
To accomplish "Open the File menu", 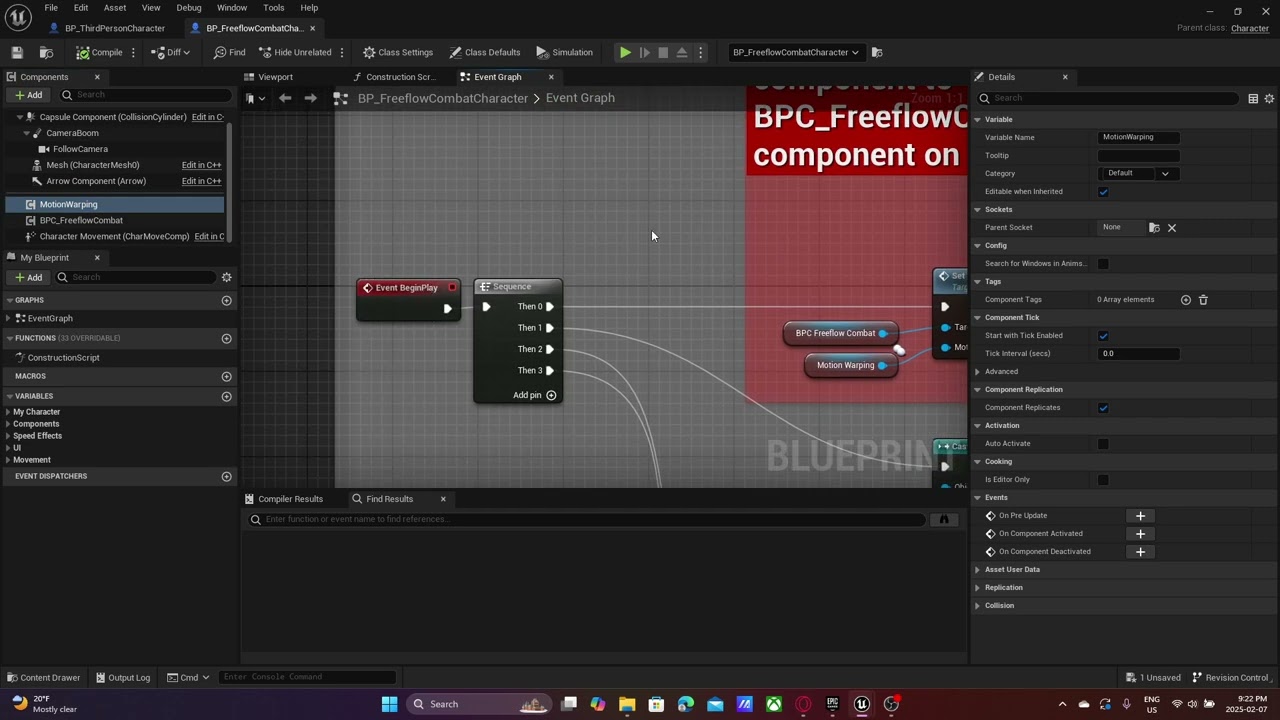I will (x=51, y=8).
